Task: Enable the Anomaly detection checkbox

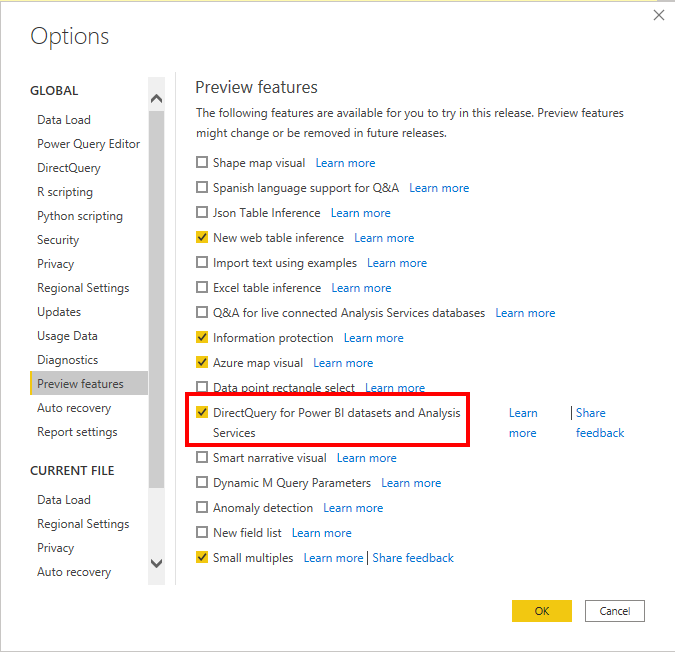Action: pos(202,507)
